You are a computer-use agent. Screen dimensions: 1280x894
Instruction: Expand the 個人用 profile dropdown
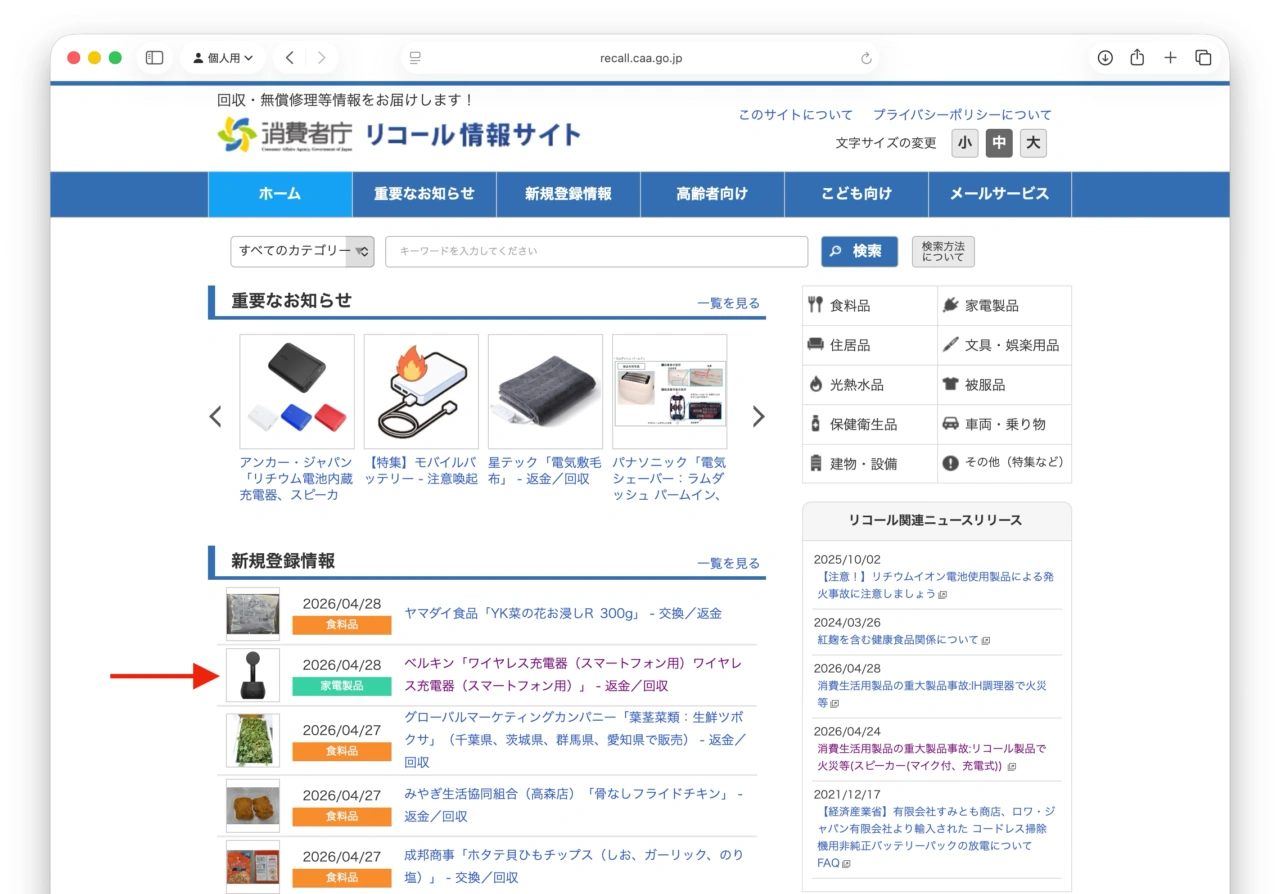[x=223, y=58]
